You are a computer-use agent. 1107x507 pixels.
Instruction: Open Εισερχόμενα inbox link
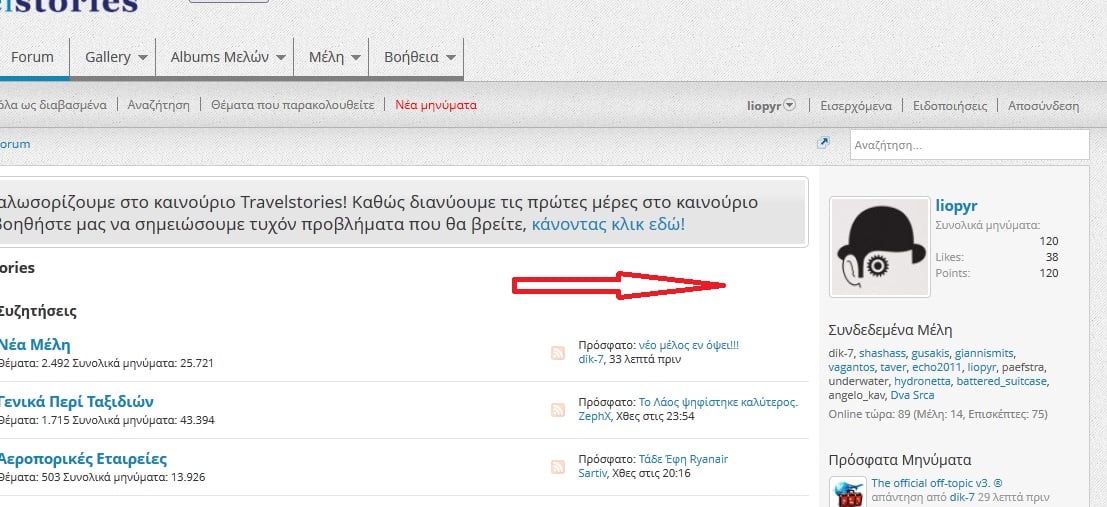pyautogui.click(x=855, y=105)
